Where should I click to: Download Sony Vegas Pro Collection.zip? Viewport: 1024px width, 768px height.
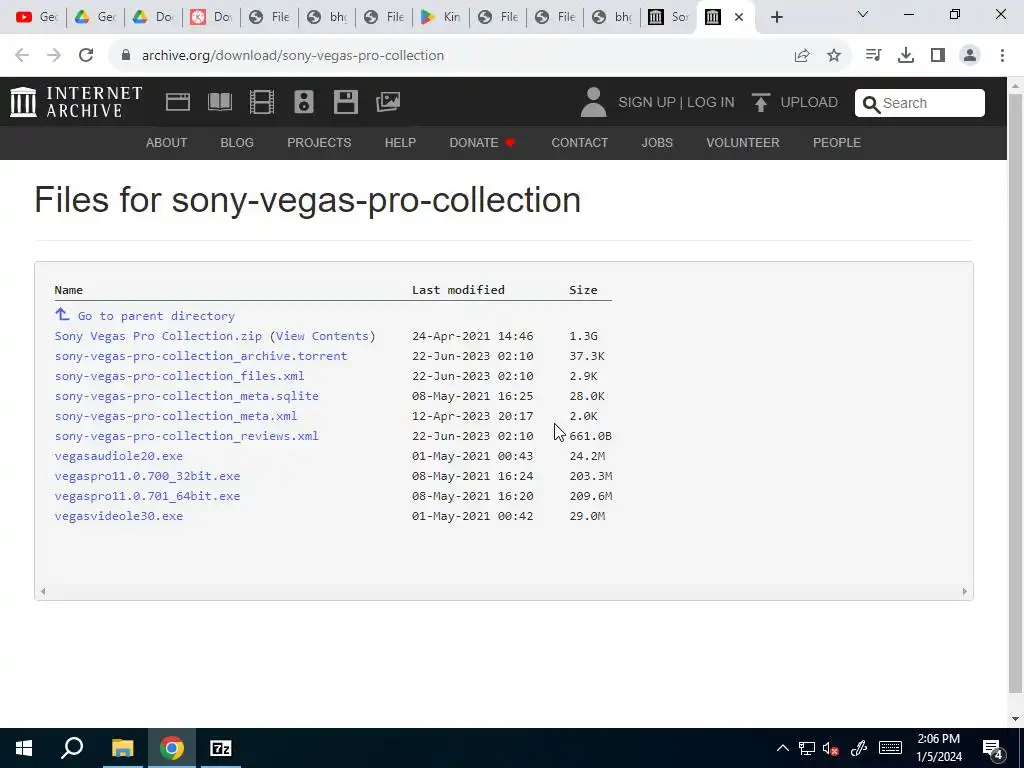(158, 336)
